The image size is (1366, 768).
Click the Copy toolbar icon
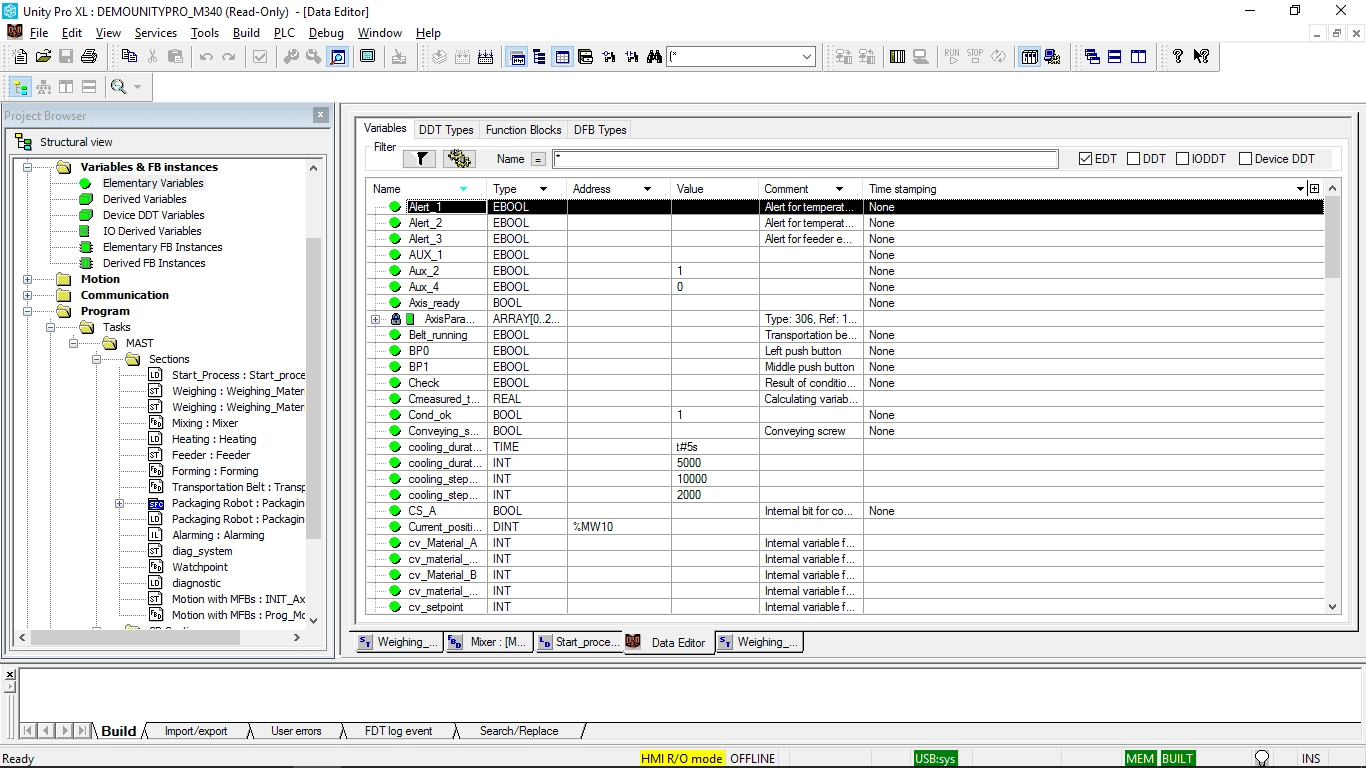[129, 57]
